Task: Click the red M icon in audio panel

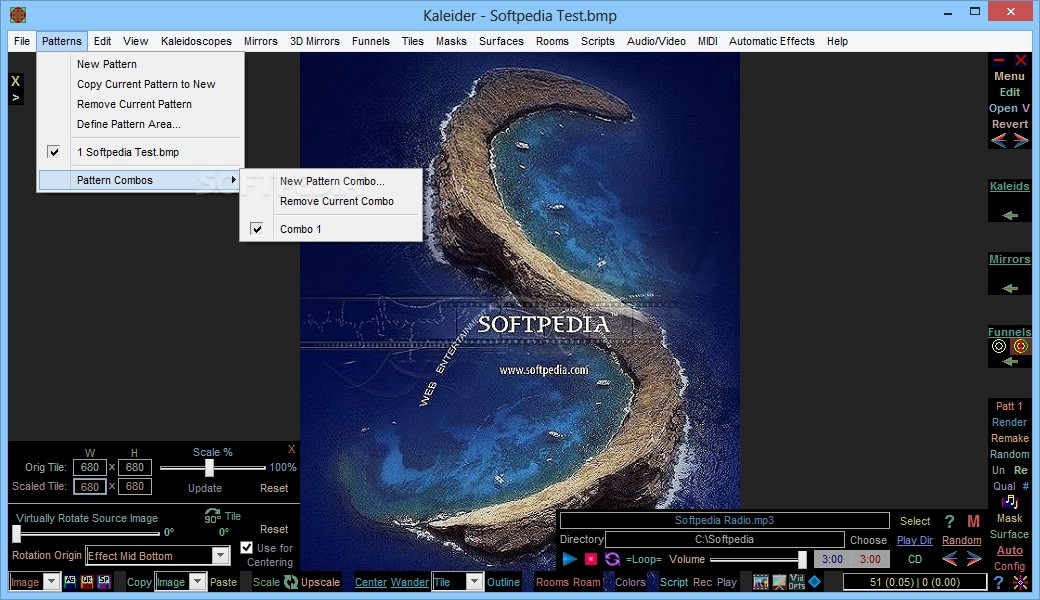Action: click(973, 522)
